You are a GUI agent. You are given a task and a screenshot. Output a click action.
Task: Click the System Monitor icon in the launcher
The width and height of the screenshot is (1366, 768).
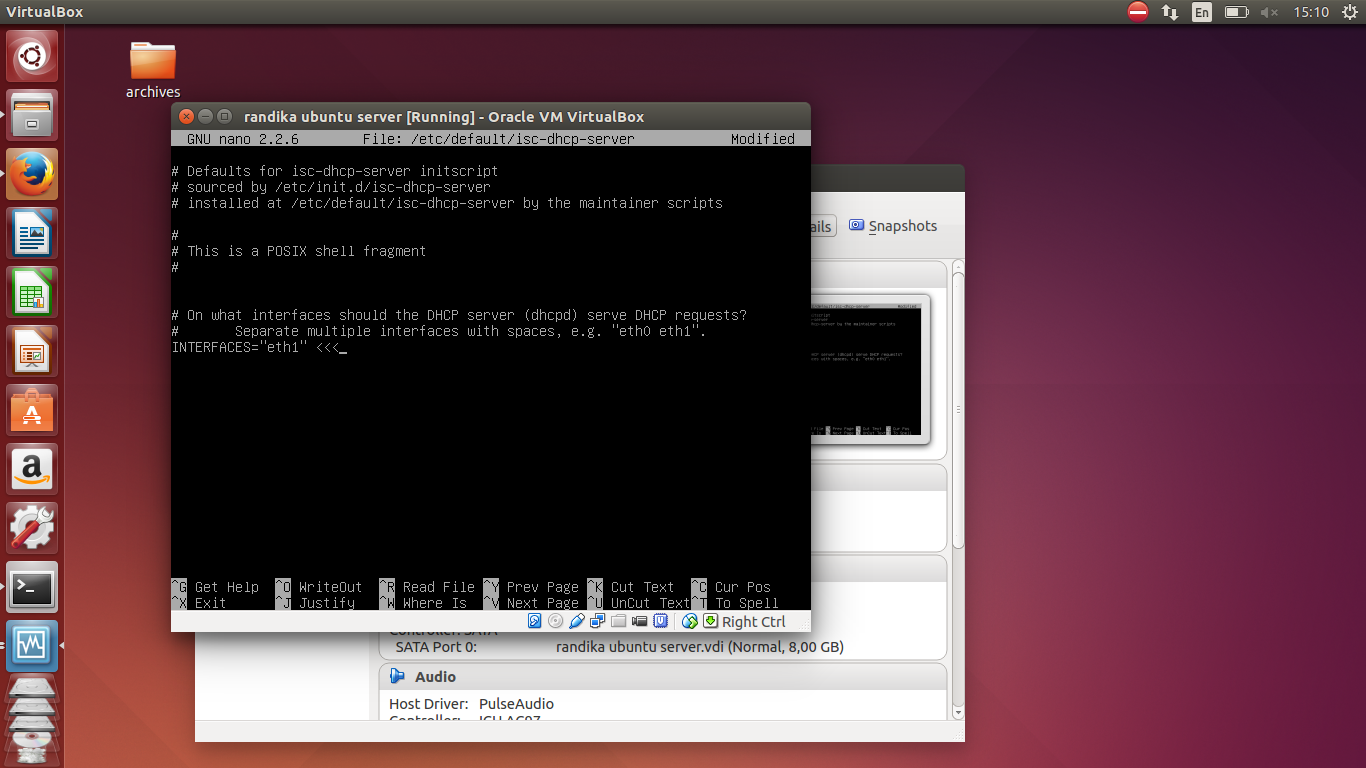point(32,646)
